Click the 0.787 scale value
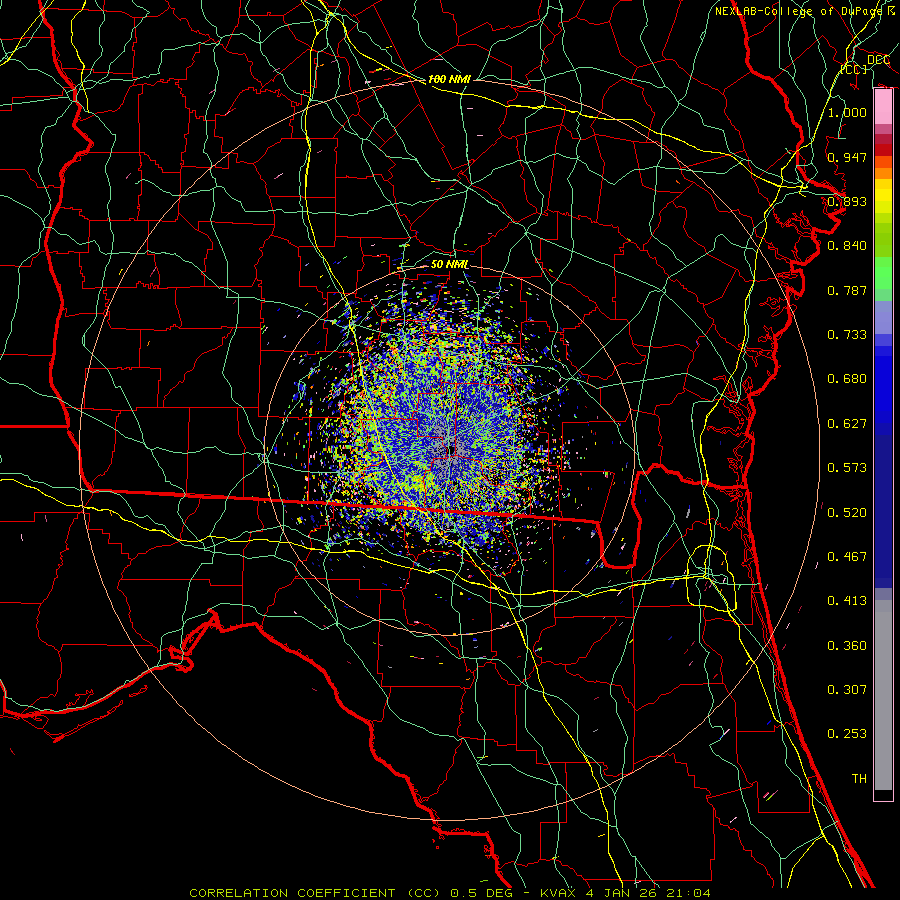The image size is (900, 900). (847, 290)
